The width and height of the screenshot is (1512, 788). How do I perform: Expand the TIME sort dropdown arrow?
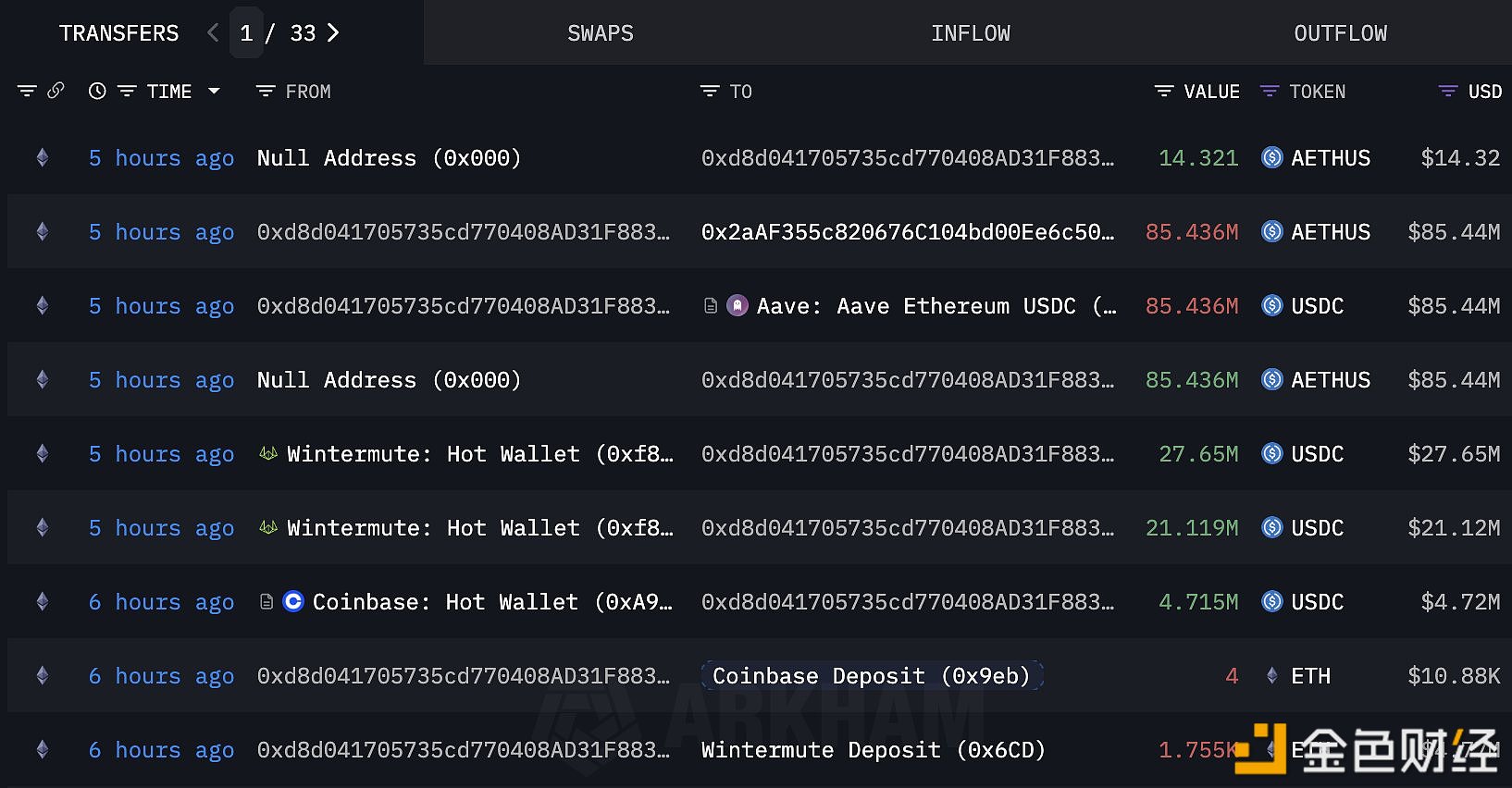point(215,92)
